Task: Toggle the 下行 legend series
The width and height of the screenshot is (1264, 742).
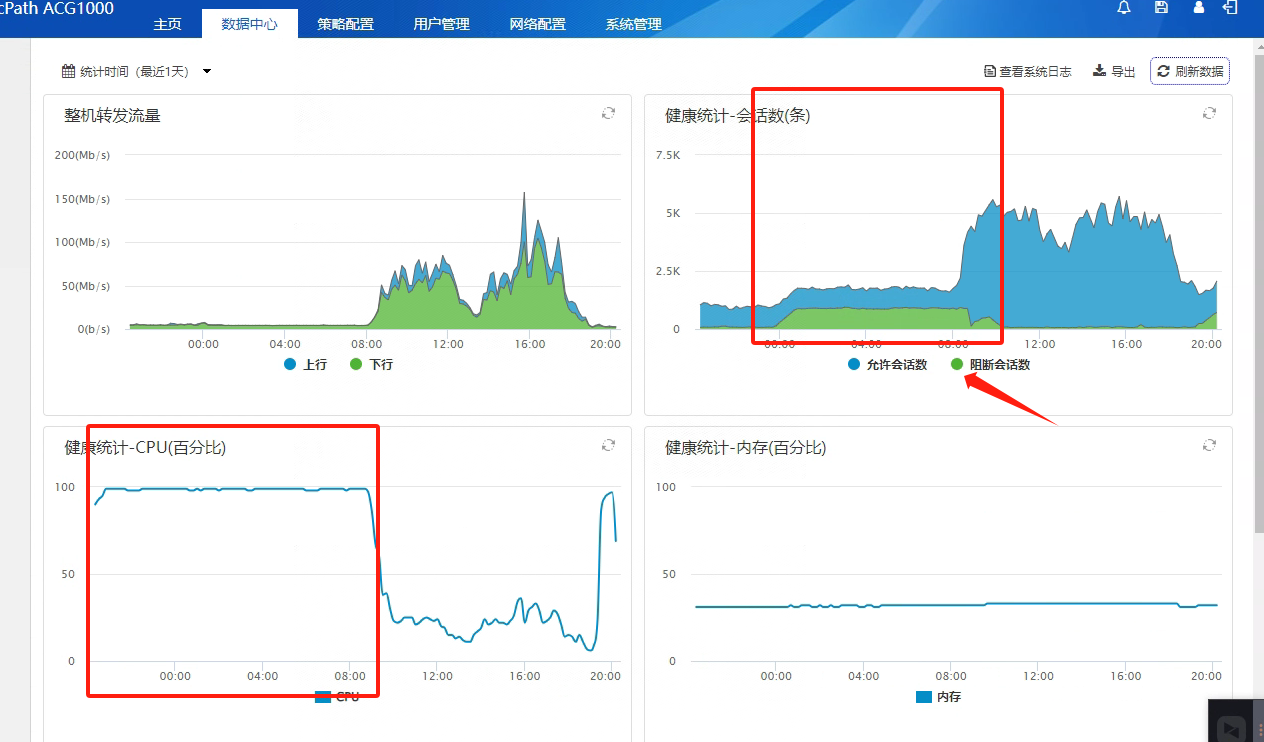Action: (x=371, y=365)
